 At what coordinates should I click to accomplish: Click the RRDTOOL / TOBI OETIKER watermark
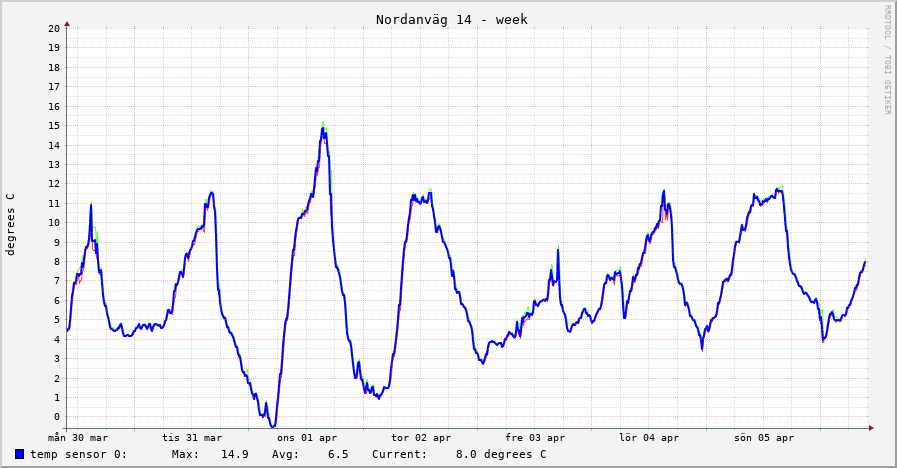pyautogui.click(x=887, y=60)
